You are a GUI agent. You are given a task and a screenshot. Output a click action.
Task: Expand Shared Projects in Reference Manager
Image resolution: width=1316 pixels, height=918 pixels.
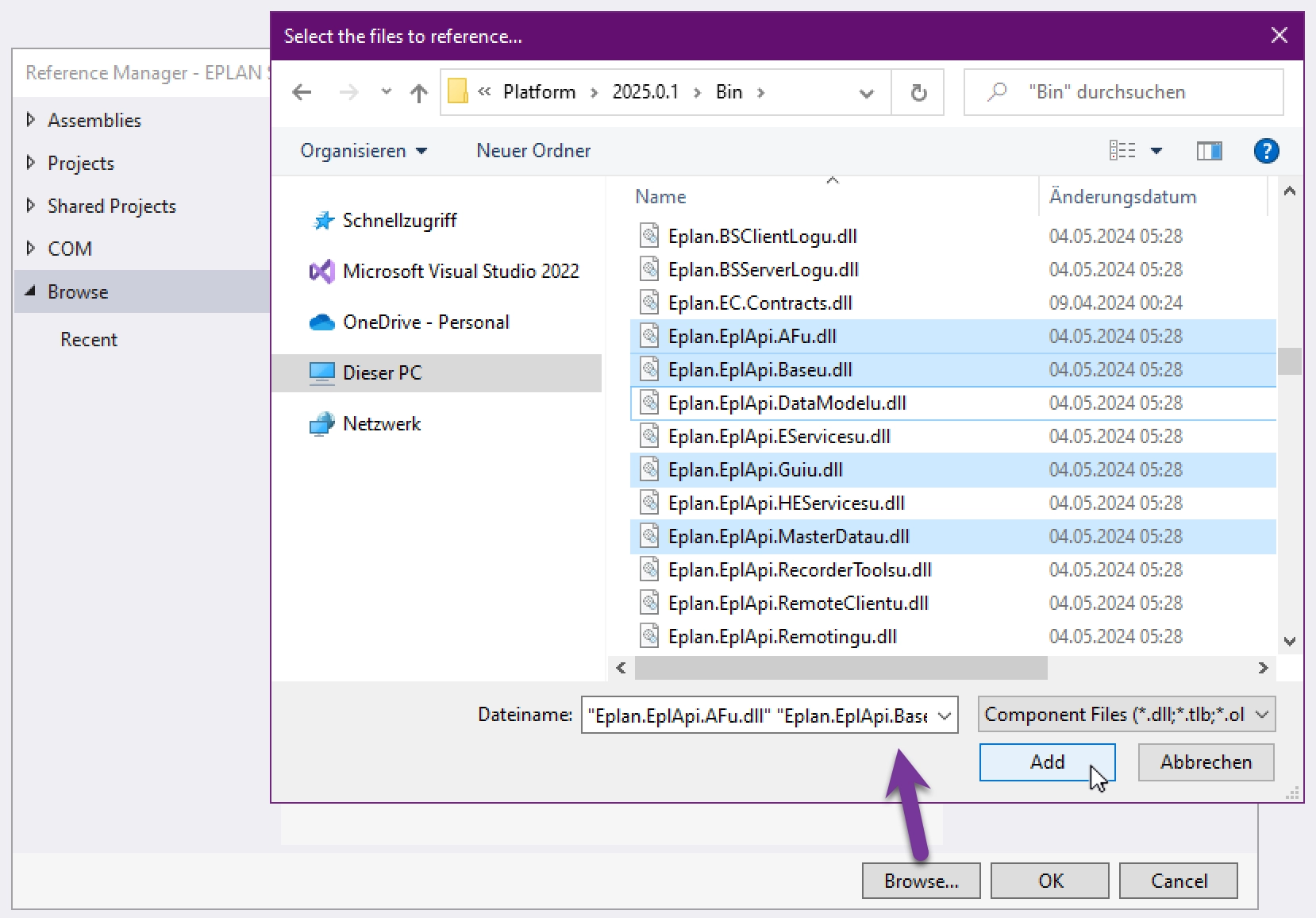pyautogui.click(x=31, y=206)
